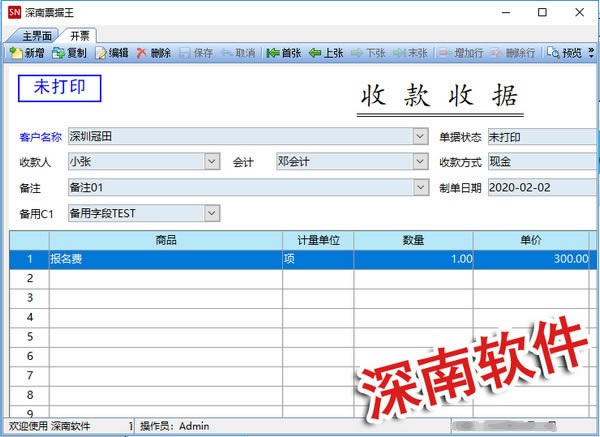
Task: Switch to the 主界面 tab
Action: (36, 35)
